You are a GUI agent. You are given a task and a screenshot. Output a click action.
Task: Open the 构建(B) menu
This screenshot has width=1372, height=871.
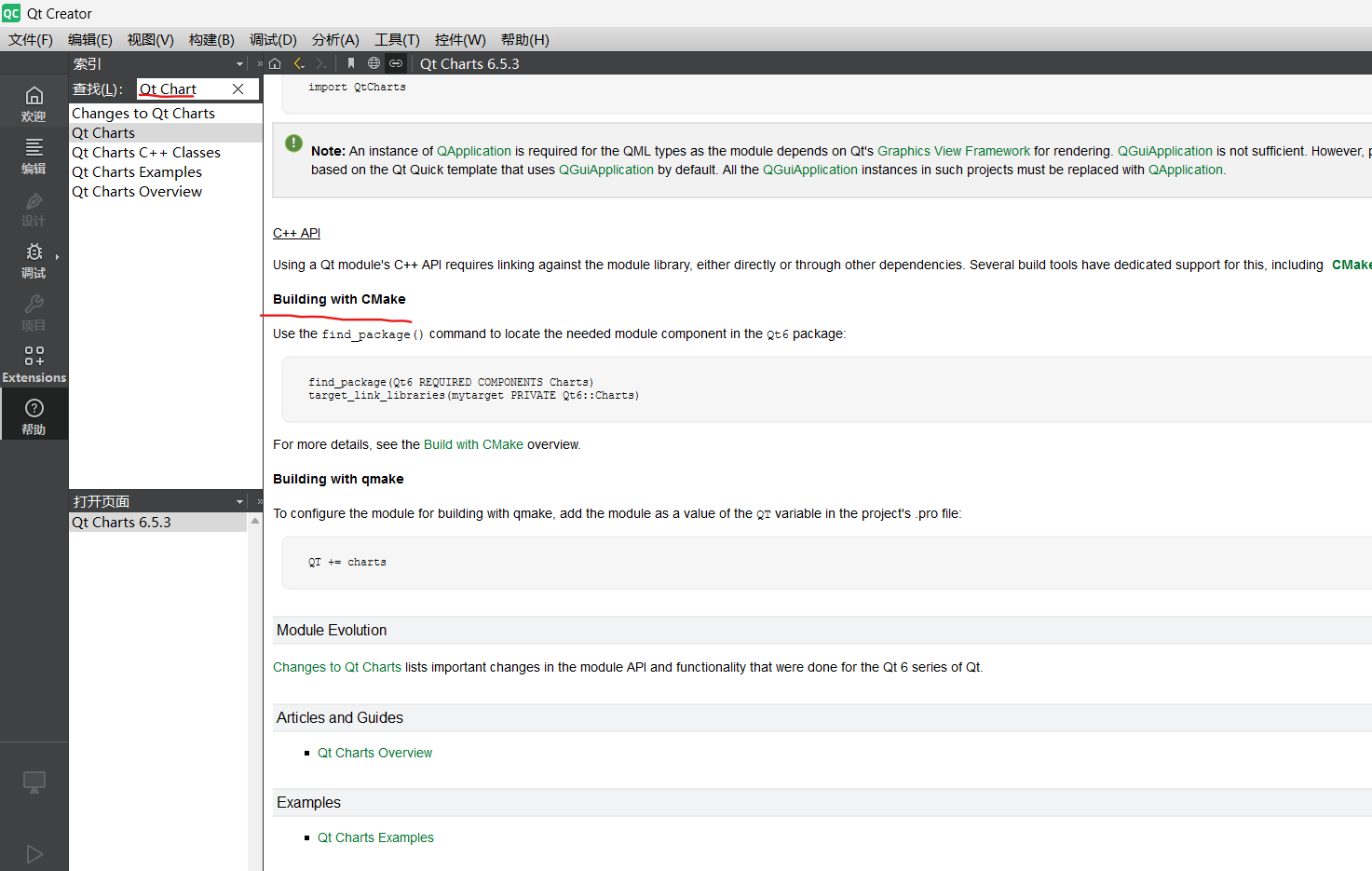point(211,40)
